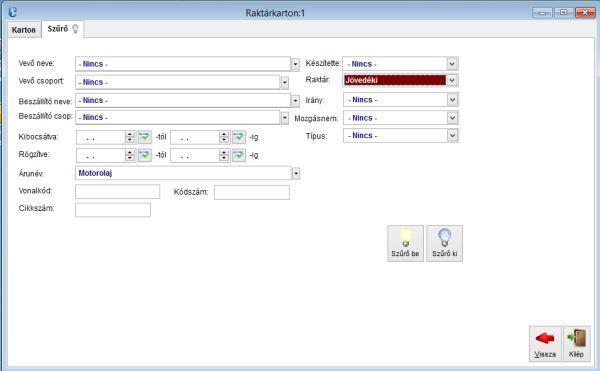Open calendar icon for Rögzítve -ig

click(239, 155)
